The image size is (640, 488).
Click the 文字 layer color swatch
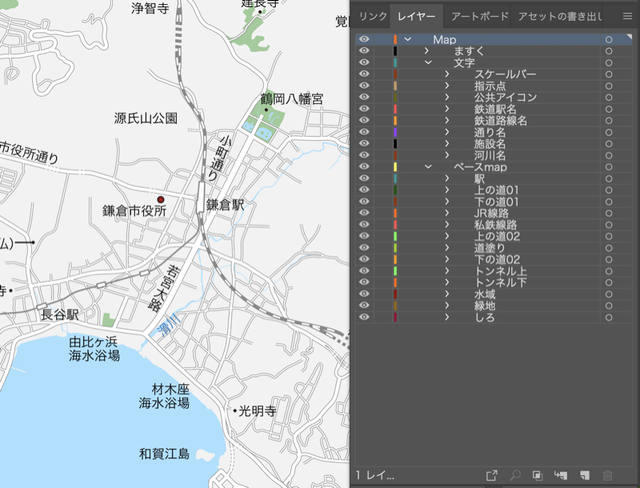coord(395,63)
